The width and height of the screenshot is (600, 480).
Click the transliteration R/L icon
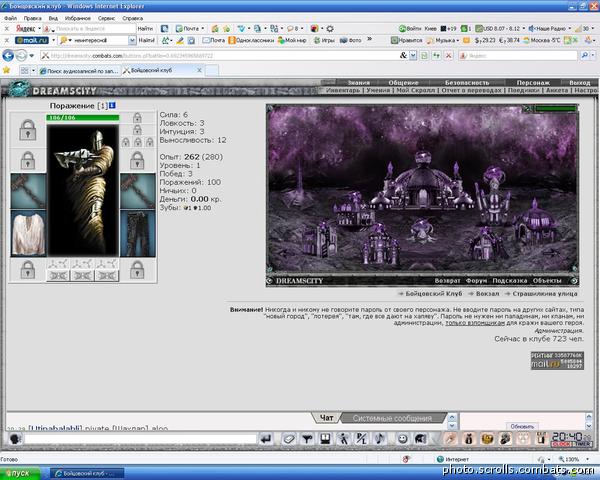tap(361, 439)
